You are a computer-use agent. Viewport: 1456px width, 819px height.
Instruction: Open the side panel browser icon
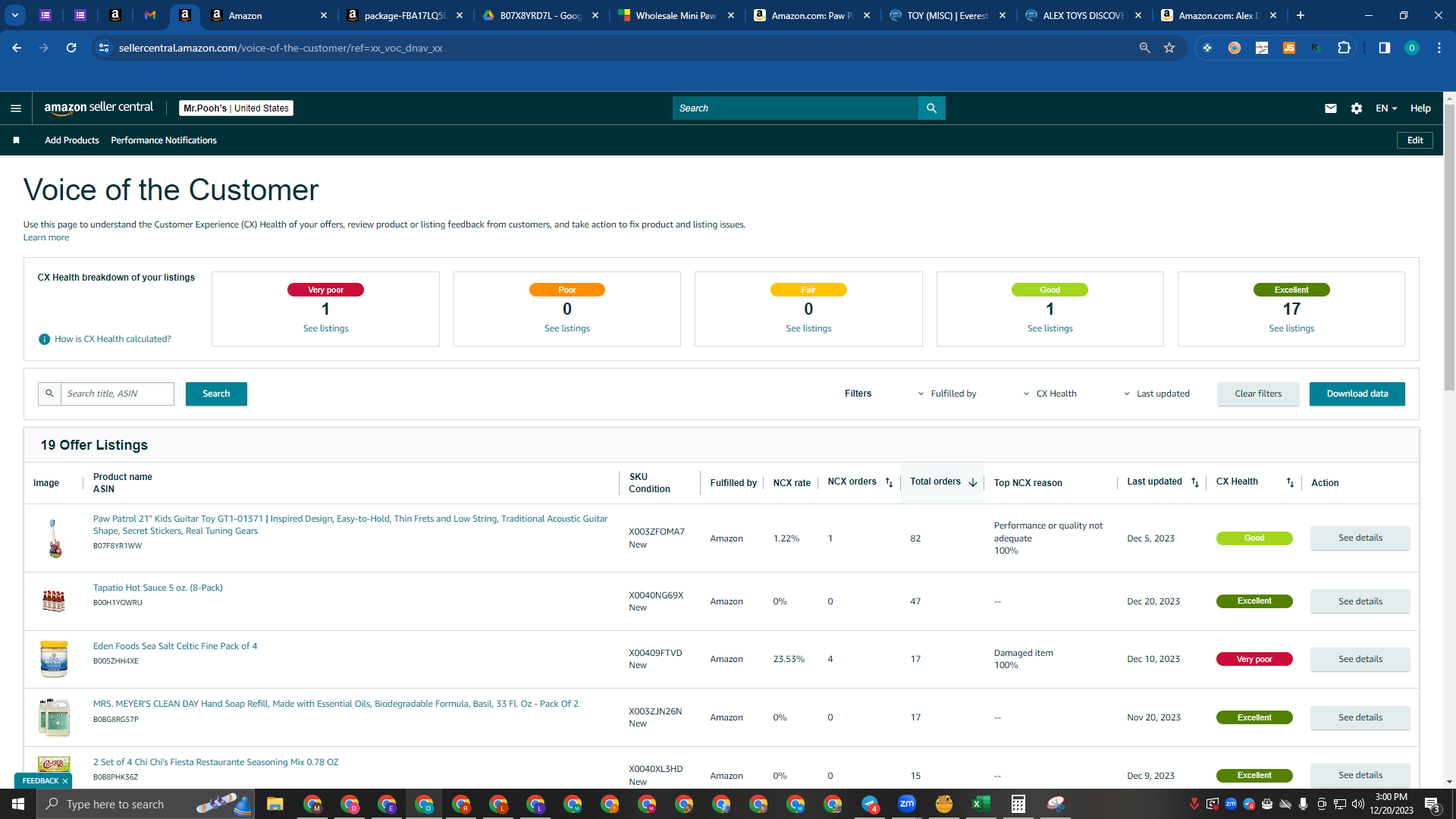pyautogui.click(x=1385, y=48)
